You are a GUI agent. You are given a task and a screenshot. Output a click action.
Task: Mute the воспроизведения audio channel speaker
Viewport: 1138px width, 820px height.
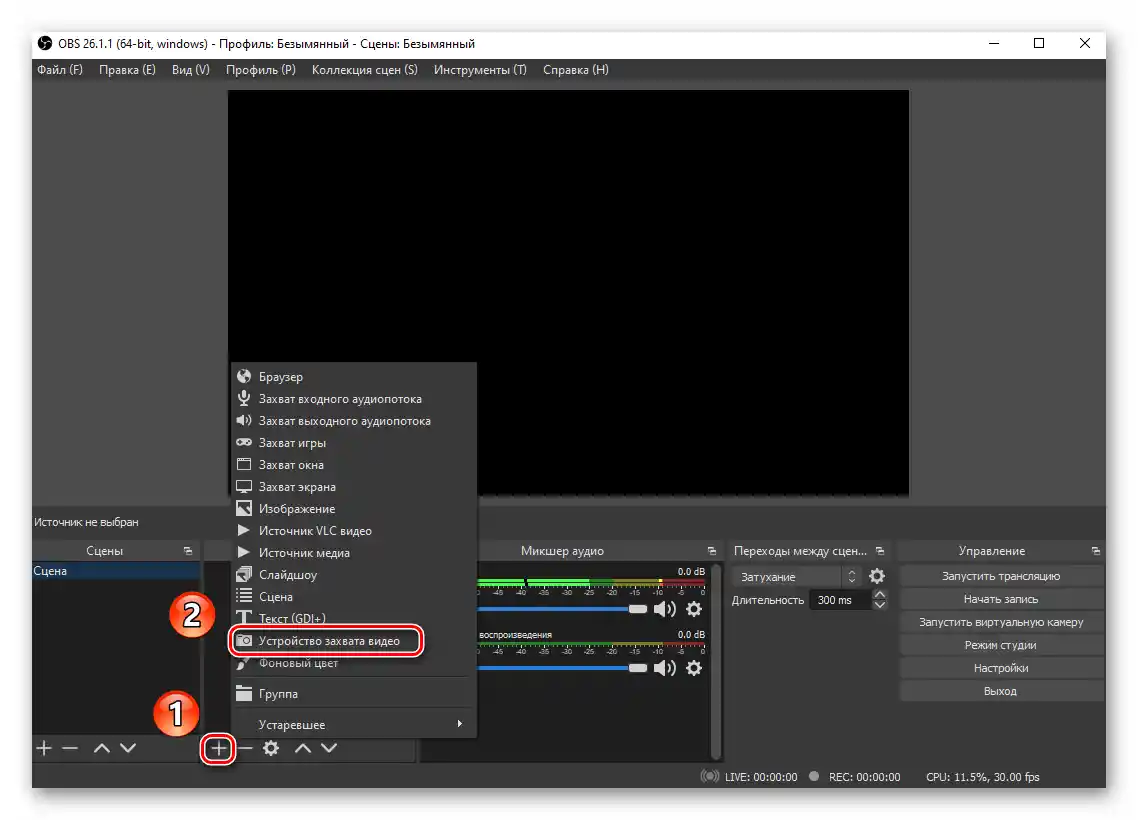(x=664, y=668)
